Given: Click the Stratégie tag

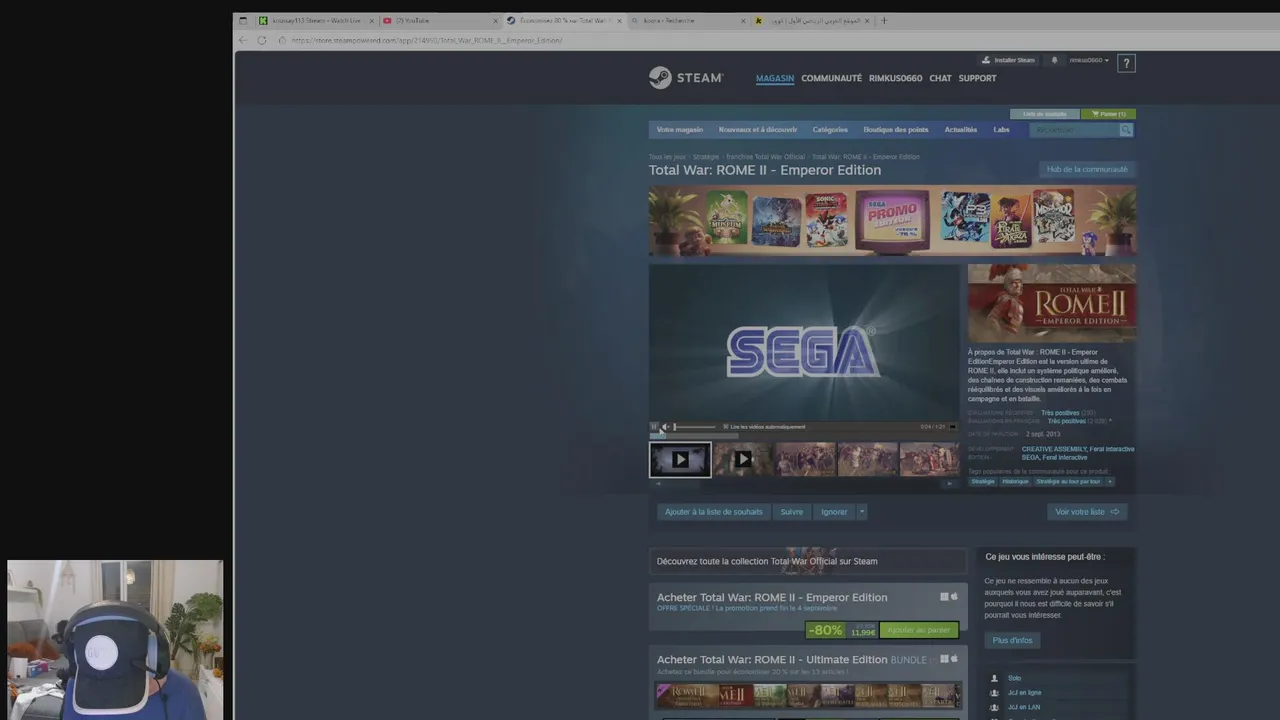Looking at the screenshot, I should click(983, 482).
